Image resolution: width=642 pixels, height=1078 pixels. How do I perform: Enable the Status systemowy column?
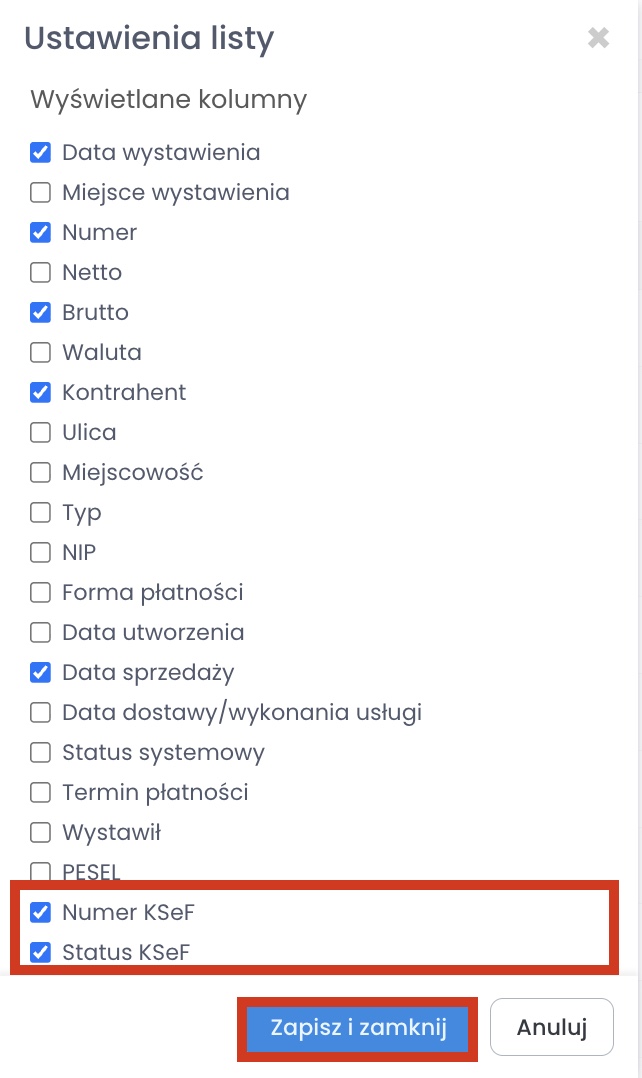41,753
